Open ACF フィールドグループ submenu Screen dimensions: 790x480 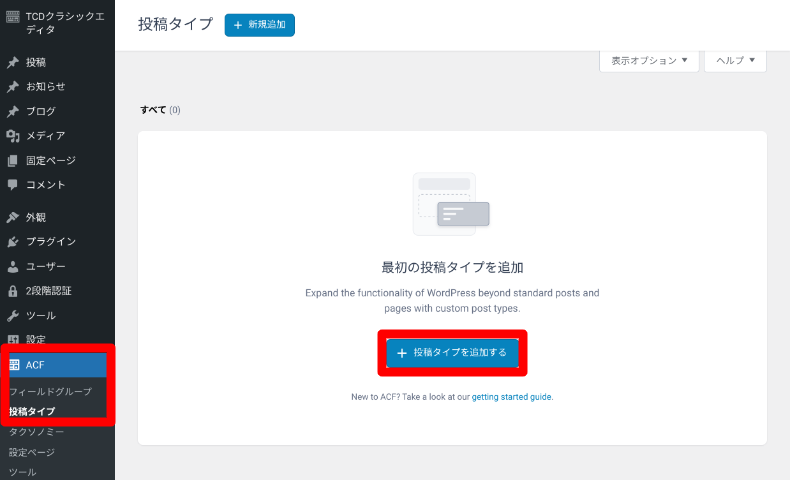tap(50, 391)
